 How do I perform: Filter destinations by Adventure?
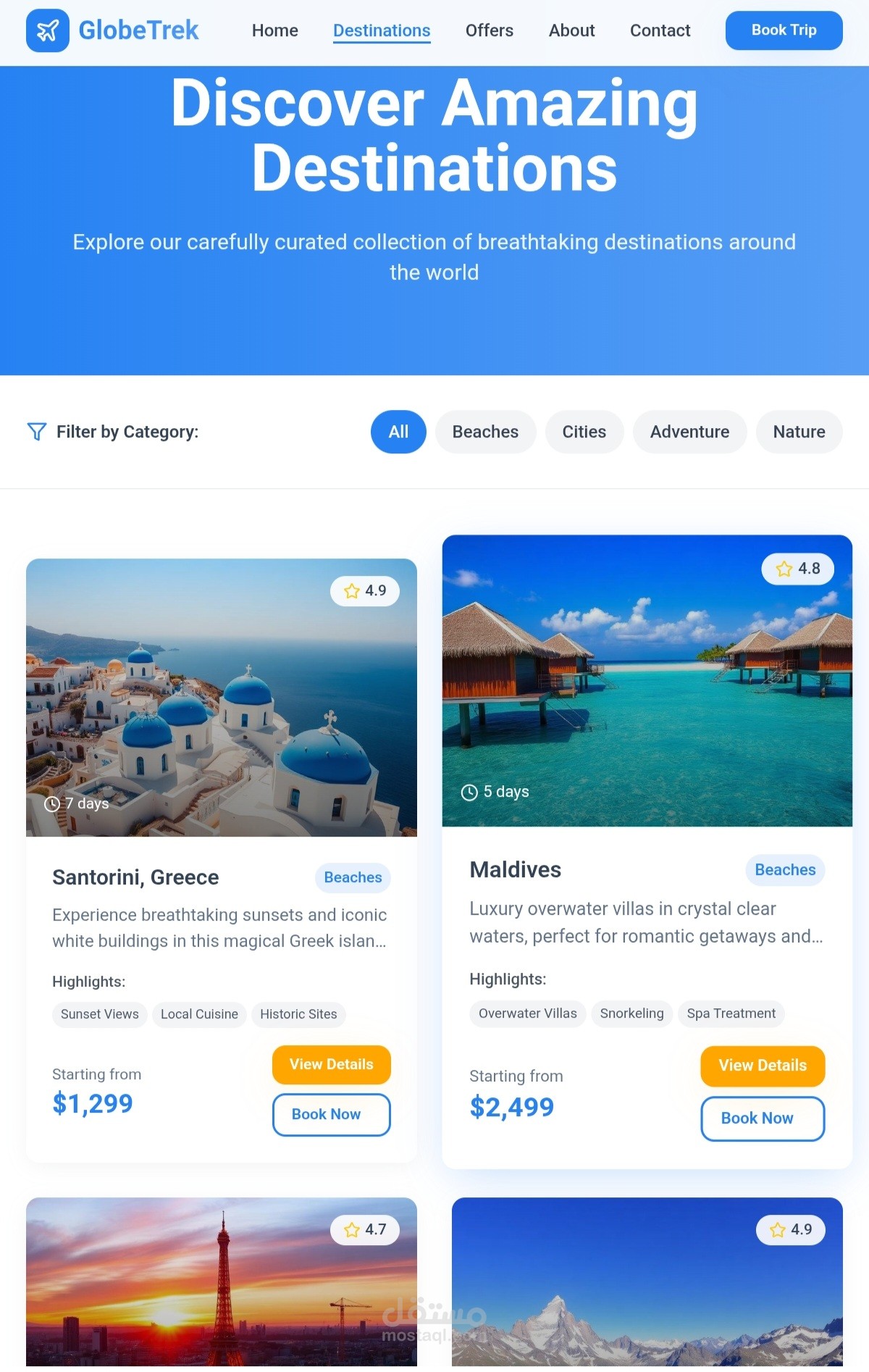[x=689, y=432]
